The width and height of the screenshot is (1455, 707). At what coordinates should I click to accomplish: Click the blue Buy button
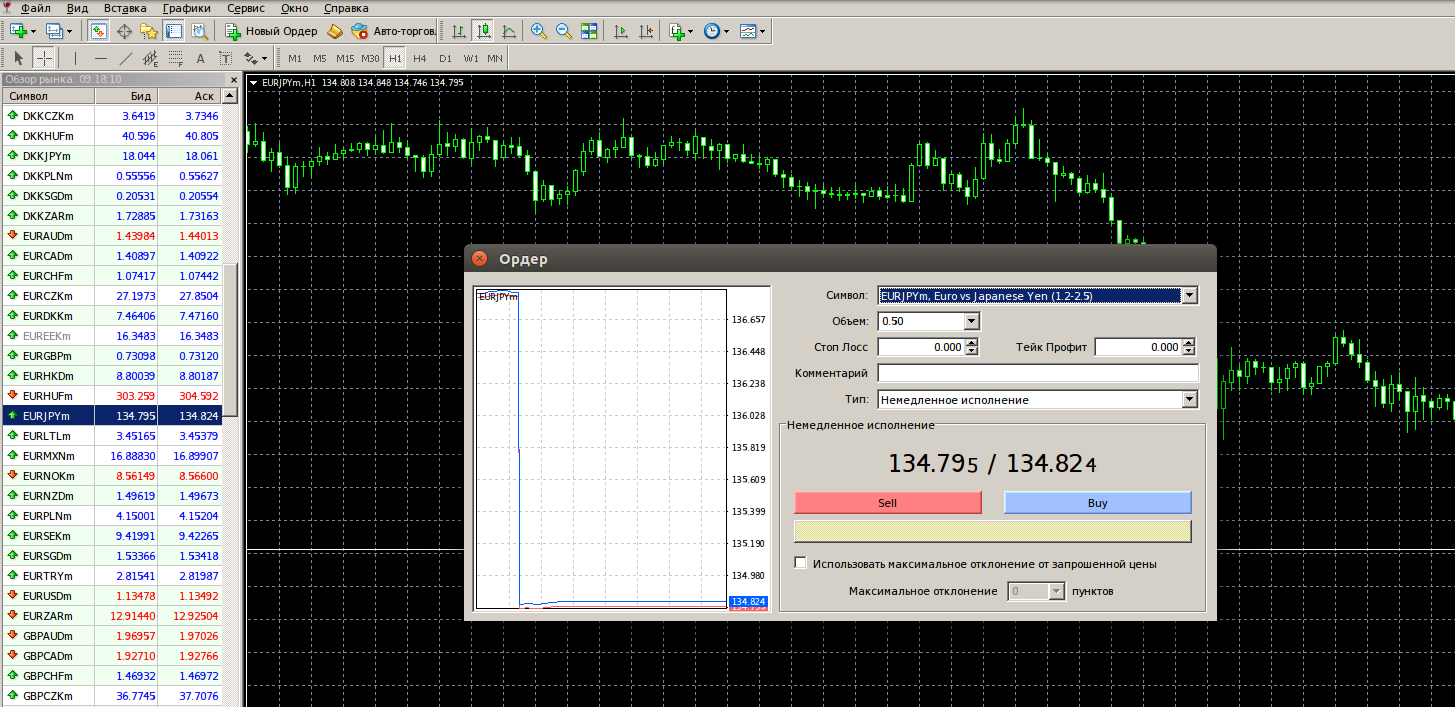[x=1098, y=502]
